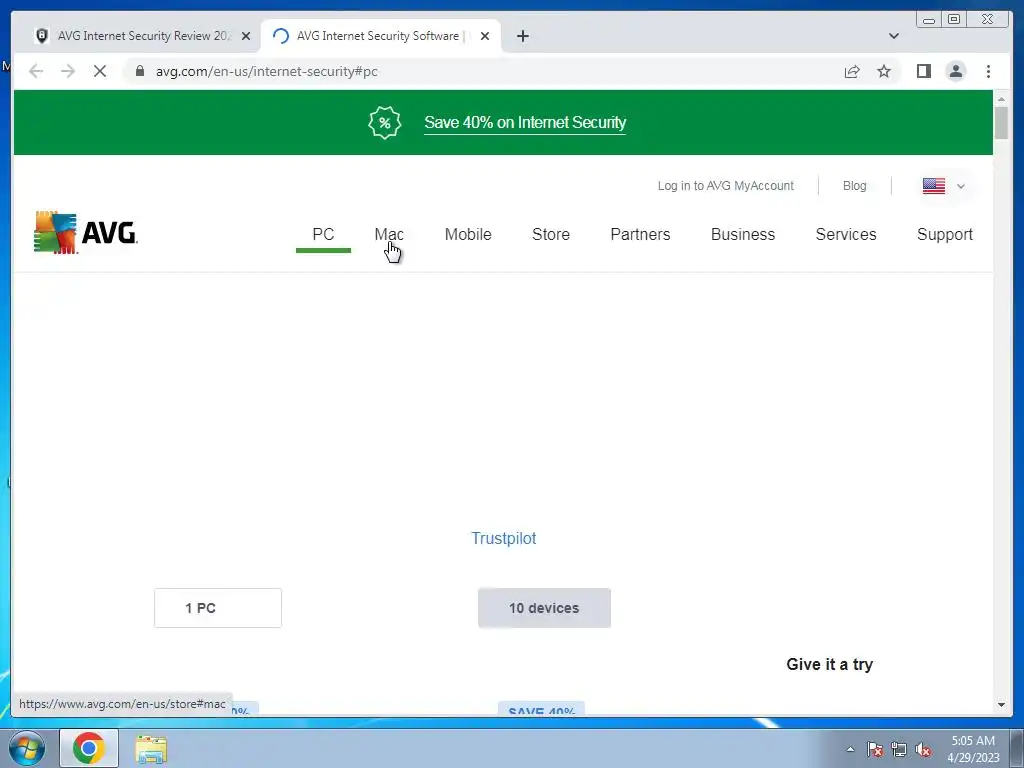This screenshot has width=1024, height=768.
Task: Open the side panel icon
Action: click(923, 71)
